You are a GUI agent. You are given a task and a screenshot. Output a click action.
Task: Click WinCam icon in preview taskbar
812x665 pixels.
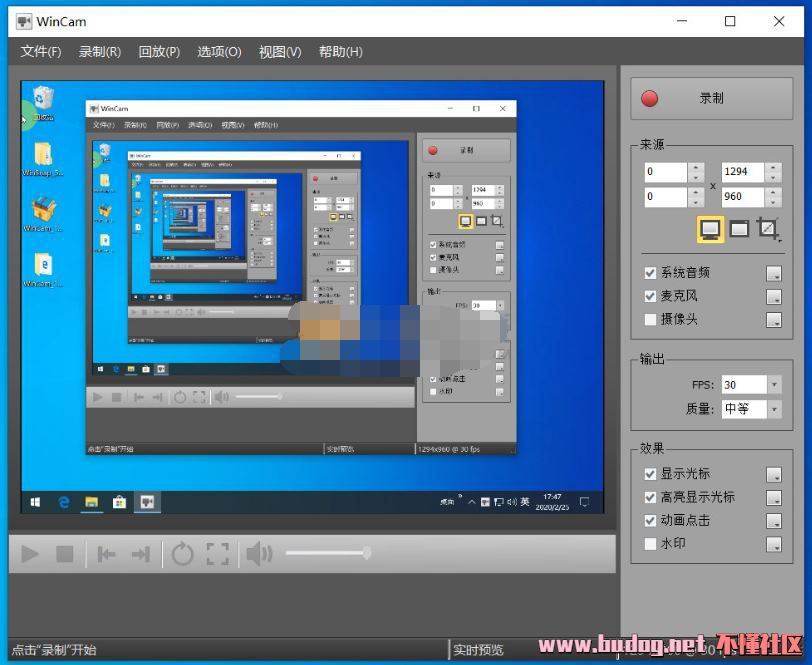(x=148, y=502)
